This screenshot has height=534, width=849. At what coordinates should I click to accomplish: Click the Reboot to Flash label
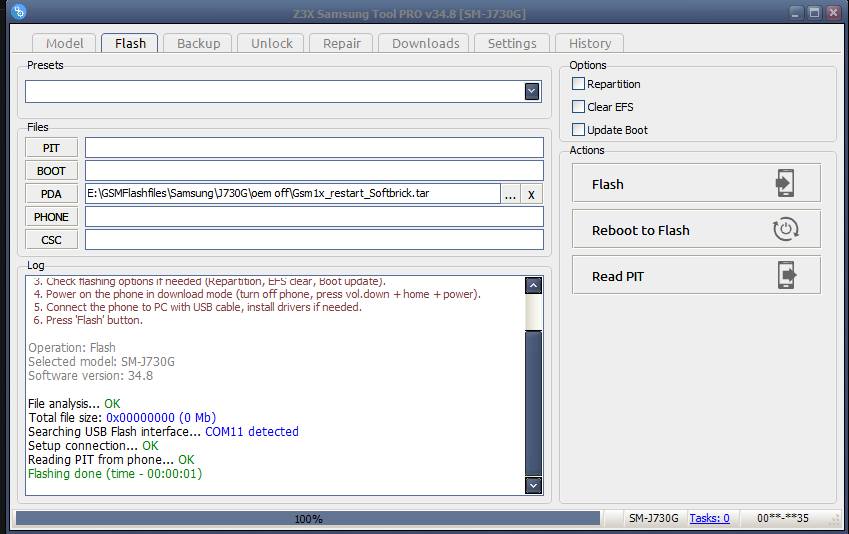point(641,231)
